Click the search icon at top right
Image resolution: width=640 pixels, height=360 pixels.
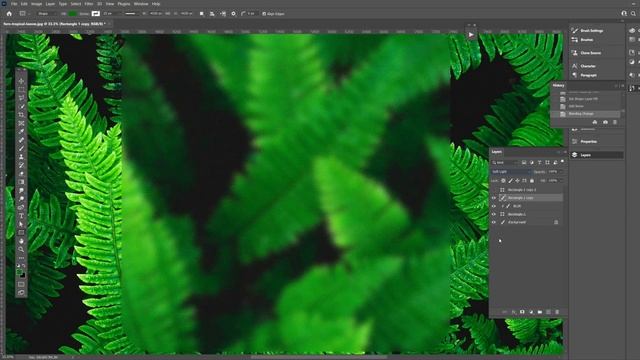[x=633, y=13]
